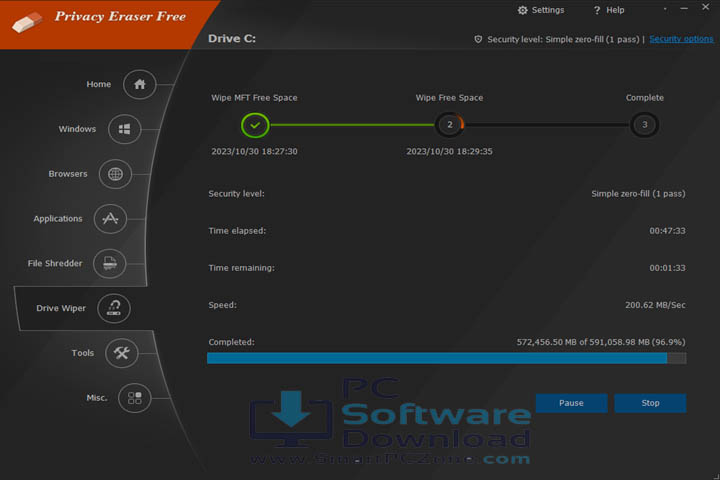Click the speed value '200.62 MB/Sec'
Screen dimensions: 720x480
[655, 305]
